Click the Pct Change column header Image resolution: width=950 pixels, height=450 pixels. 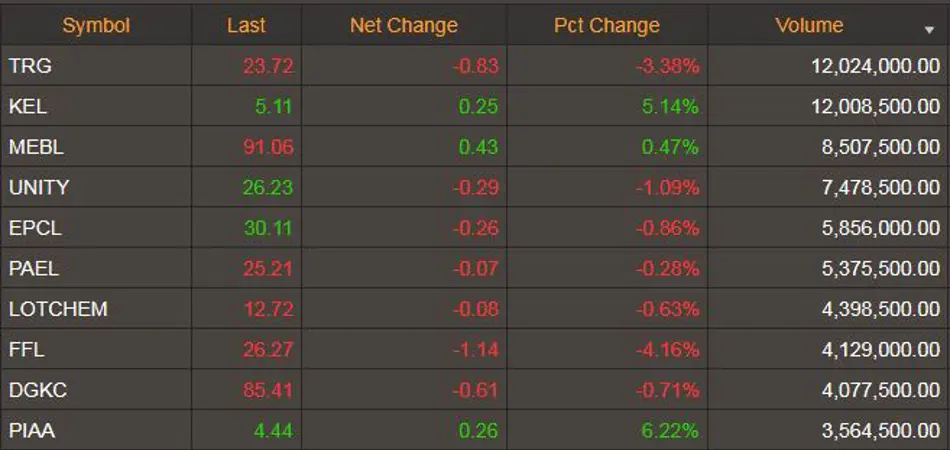(606, 25)
